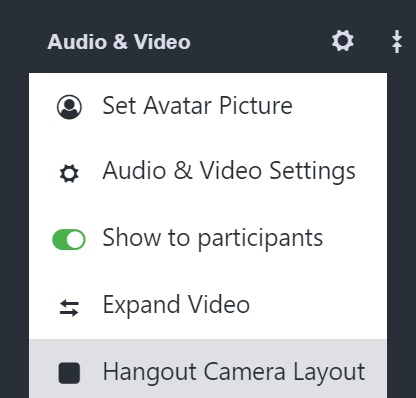This screenshot has width=416, height=398.
Task: Click blank space right of Expand Video text
Action: point(318,305)
